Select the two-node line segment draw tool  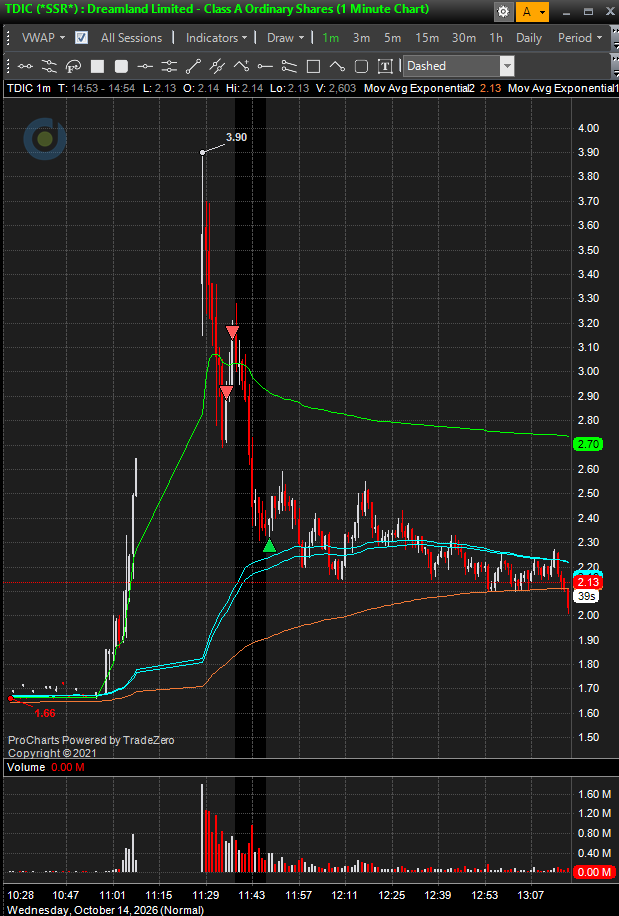pos(25,66)
